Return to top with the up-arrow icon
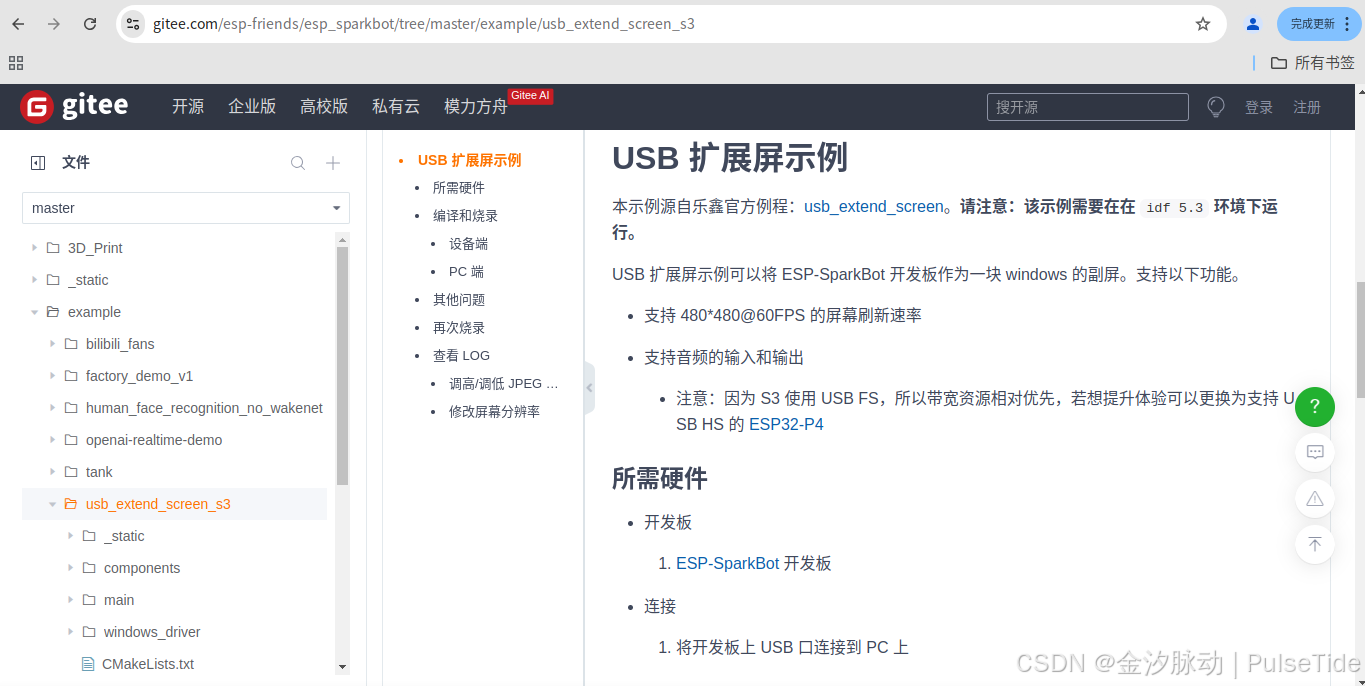 pos(1315,544)
